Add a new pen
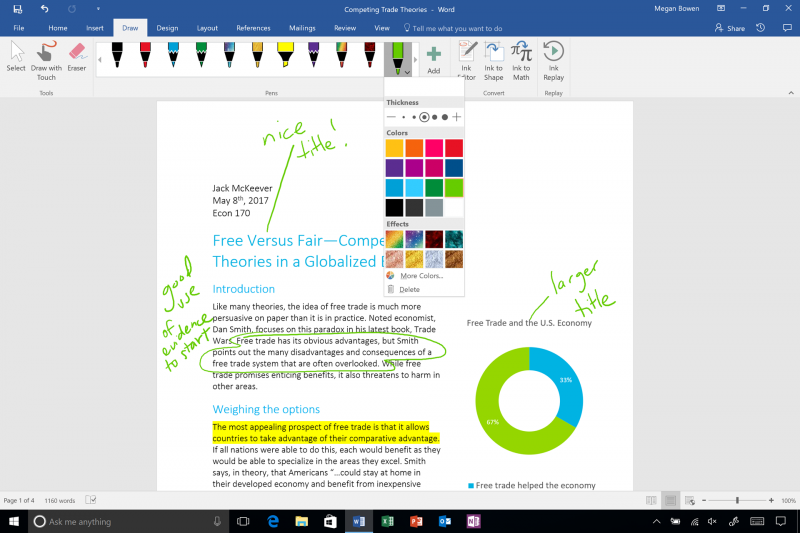Image resolution: width=800 pixels, height=533 pixels. click(434, 60)
